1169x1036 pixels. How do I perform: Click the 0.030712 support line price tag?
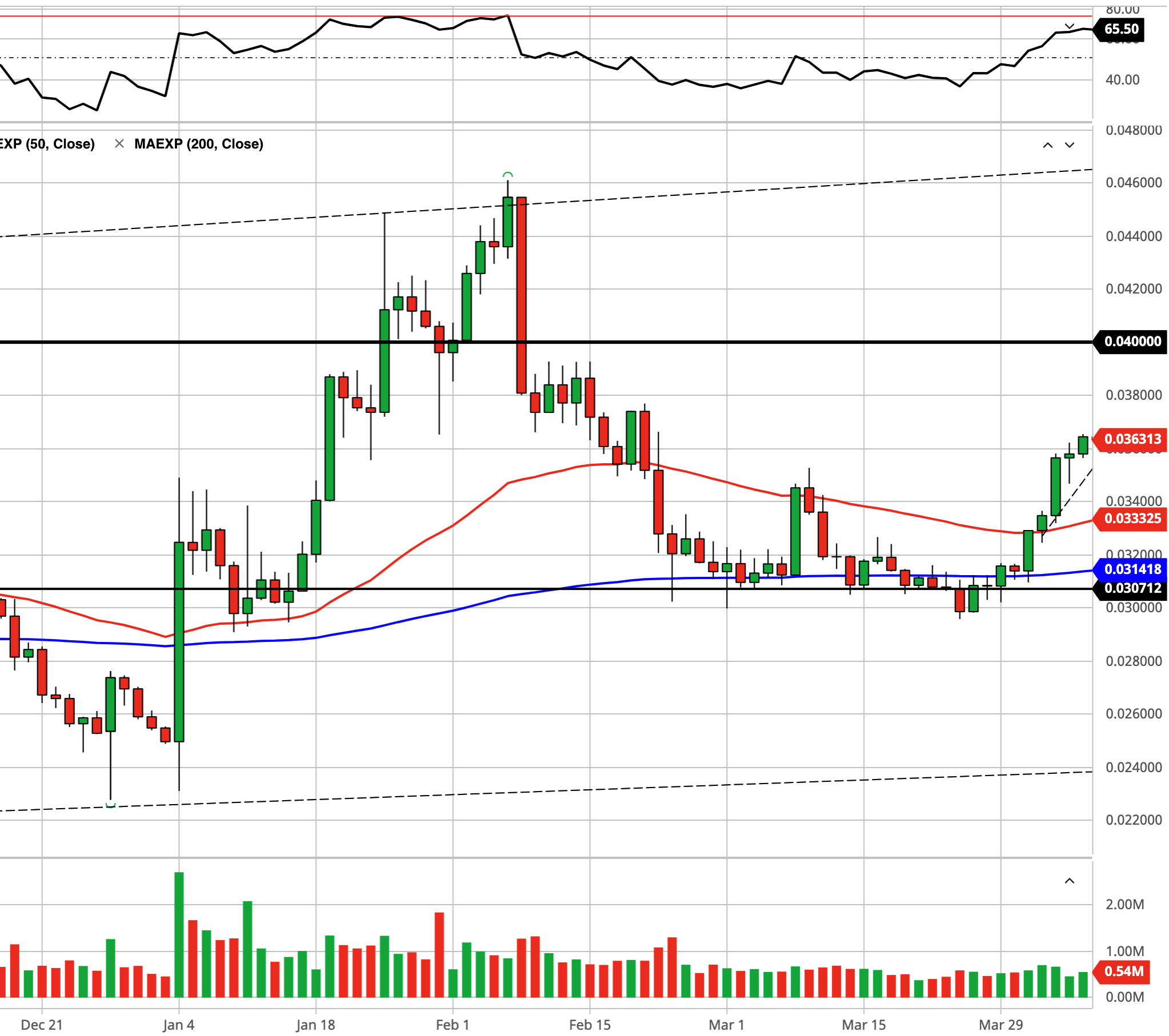1131,588
